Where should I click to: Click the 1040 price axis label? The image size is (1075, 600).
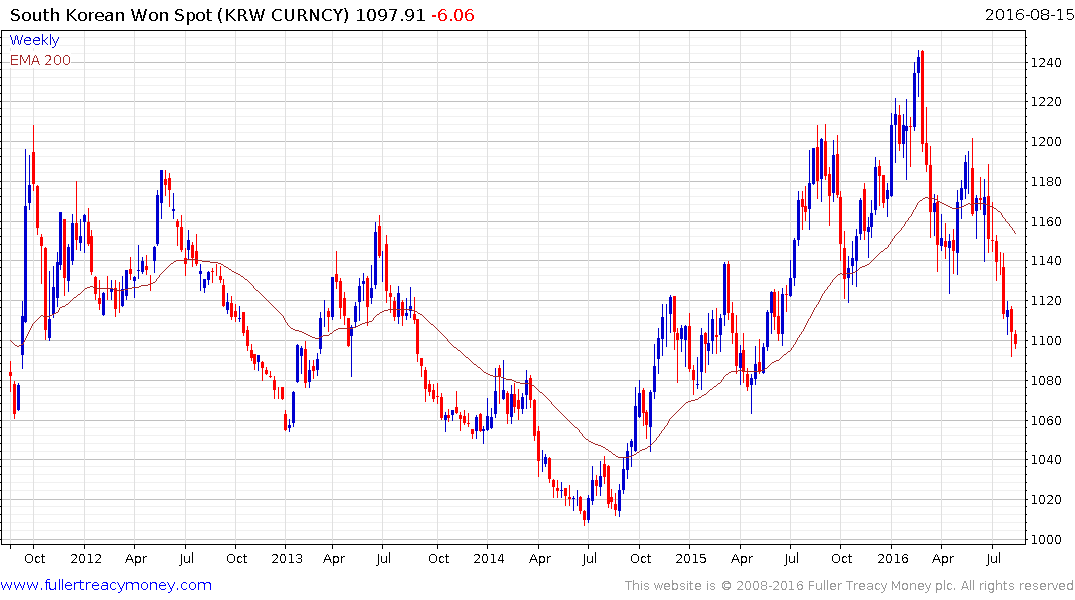1046,459
